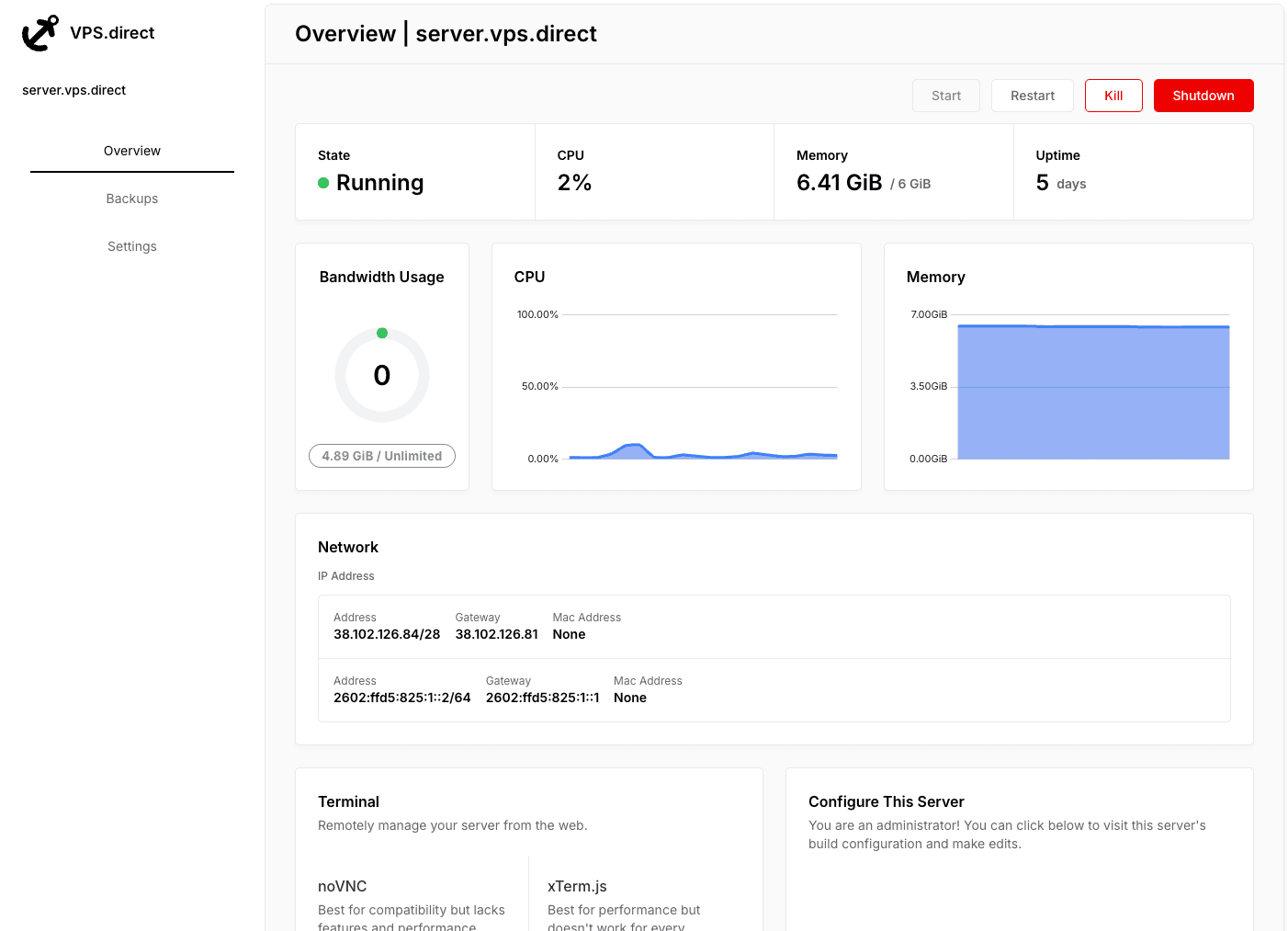This screenshot has width=1288, height=931.
Task: Click the server.vps.direct name in sidebar
Action: [x=74, y=90]
